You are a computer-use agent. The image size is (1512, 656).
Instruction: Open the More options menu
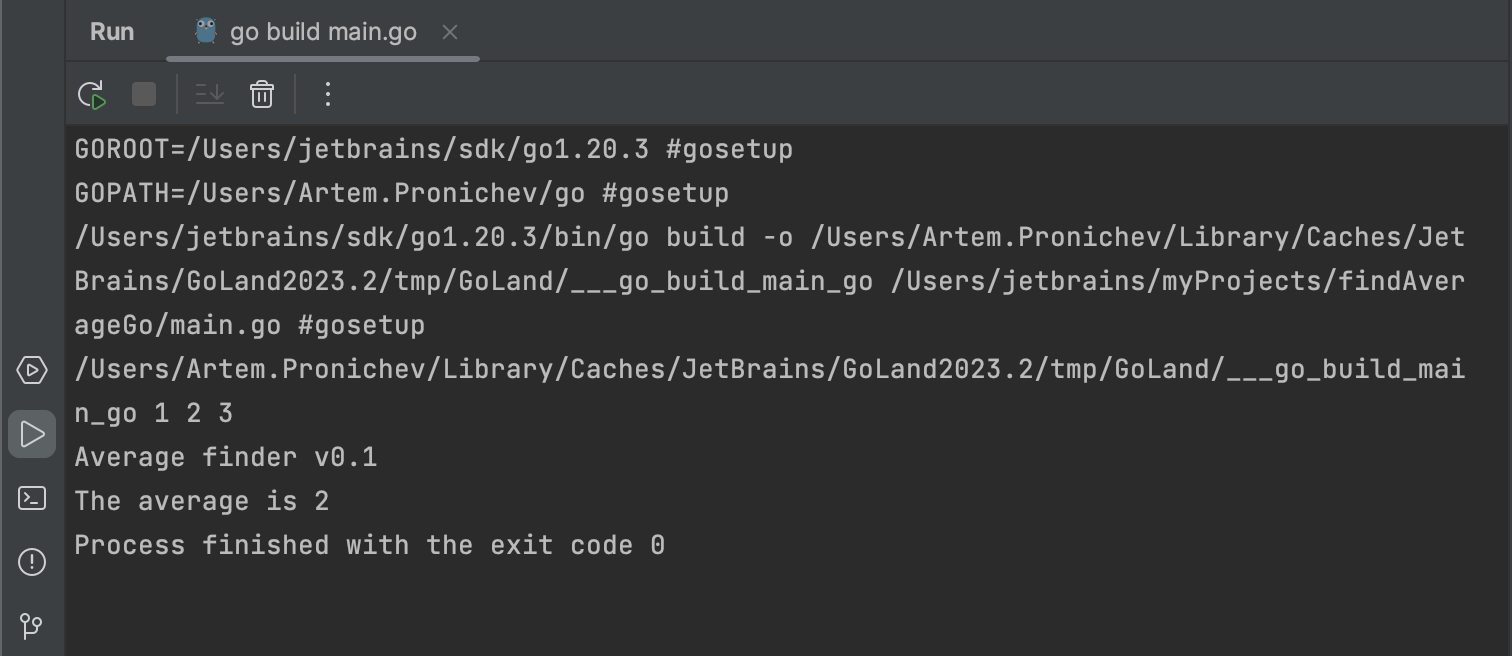[326, 94]
